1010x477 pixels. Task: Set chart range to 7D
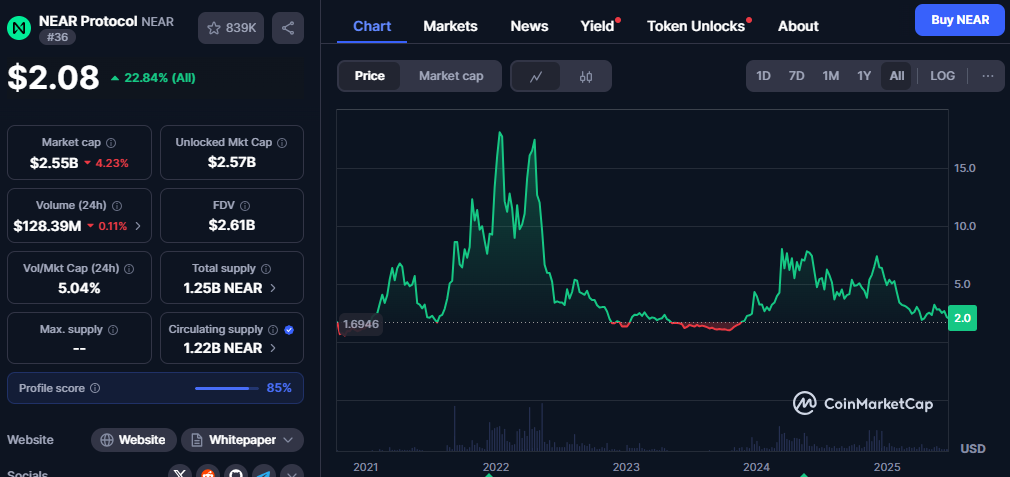click(x=797, y=76)
